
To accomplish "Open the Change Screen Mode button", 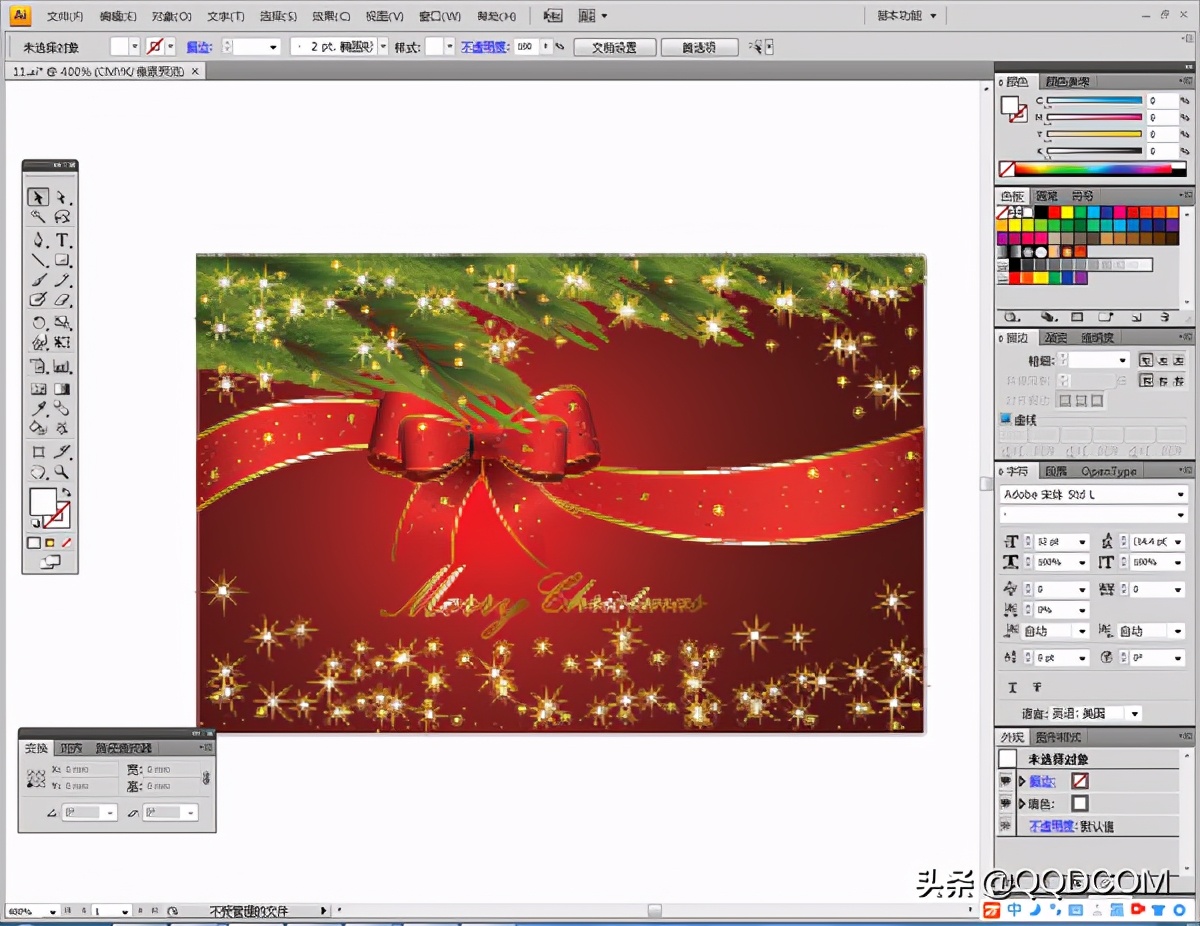I will (50, 563).
